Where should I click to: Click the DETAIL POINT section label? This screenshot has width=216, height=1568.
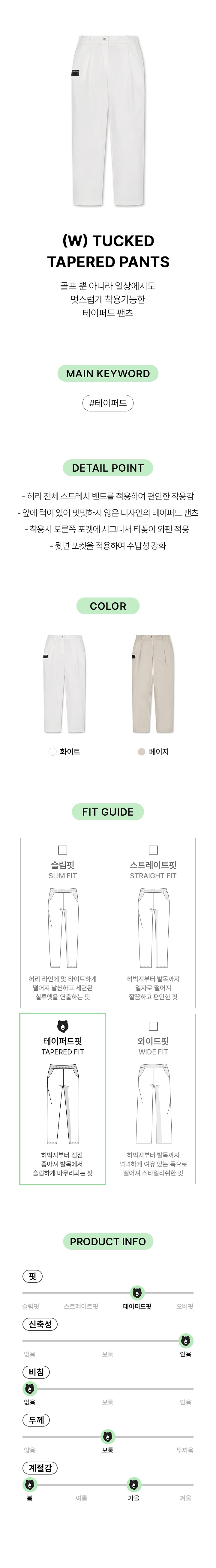coord(108,468)
